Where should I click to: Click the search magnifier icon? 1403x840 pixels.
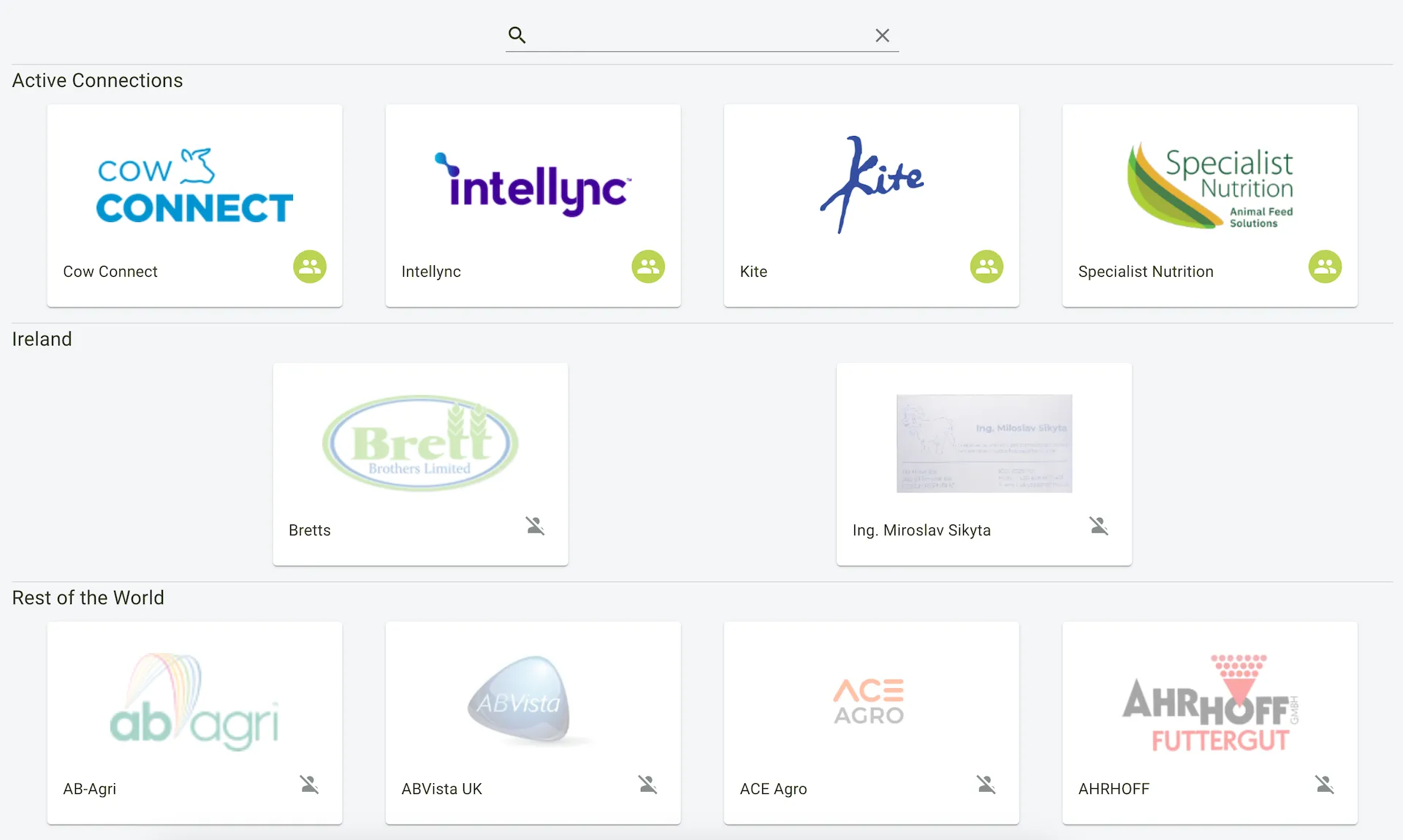[x=517, y=34]
